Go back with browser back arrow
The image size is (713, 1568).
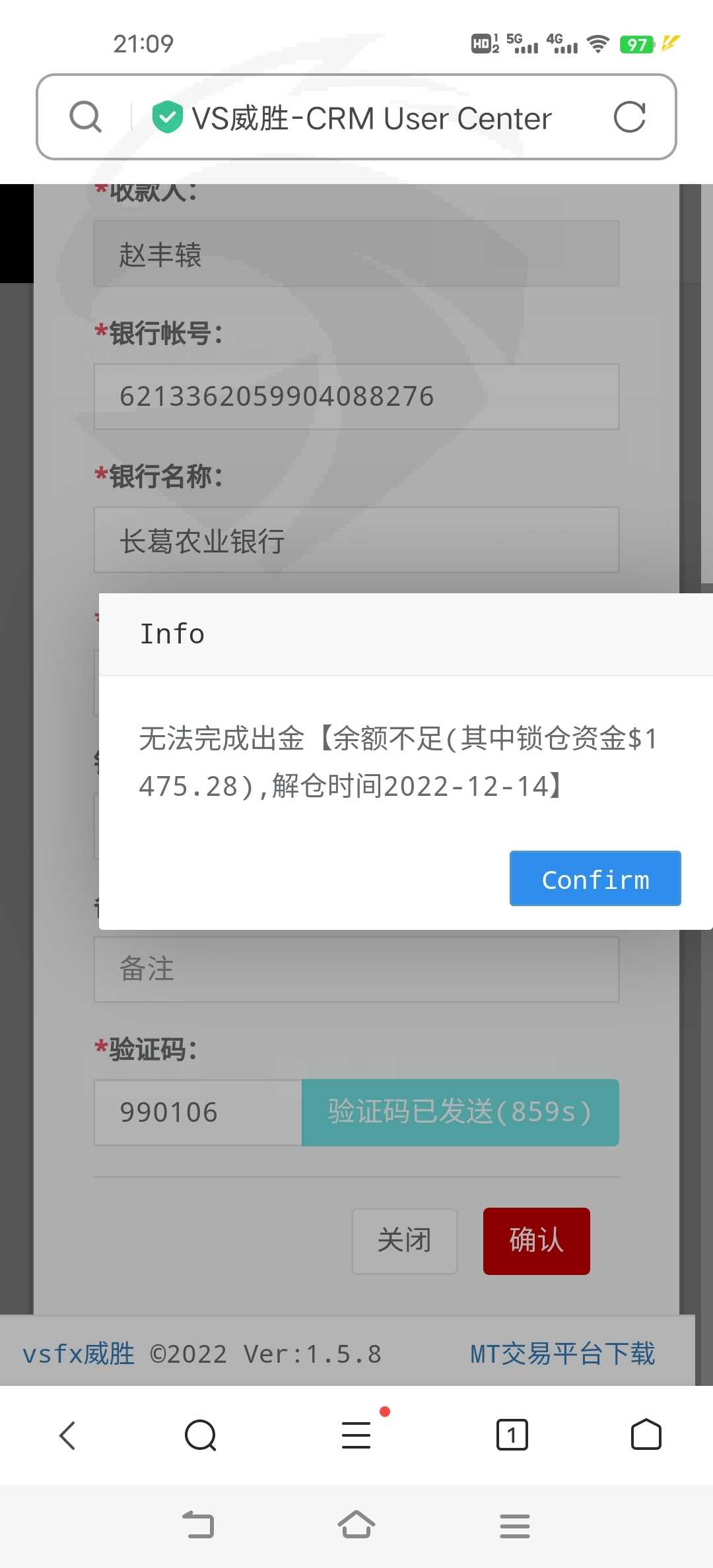click(67, 1435)
